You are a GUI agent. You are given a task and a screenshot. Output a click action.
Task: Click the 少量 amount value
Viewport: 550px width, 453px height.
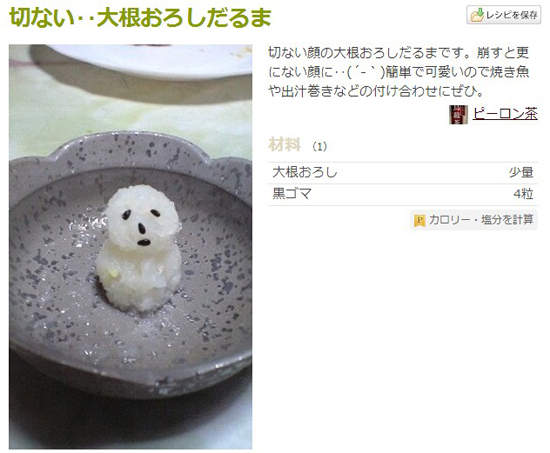tap(522, 172)
